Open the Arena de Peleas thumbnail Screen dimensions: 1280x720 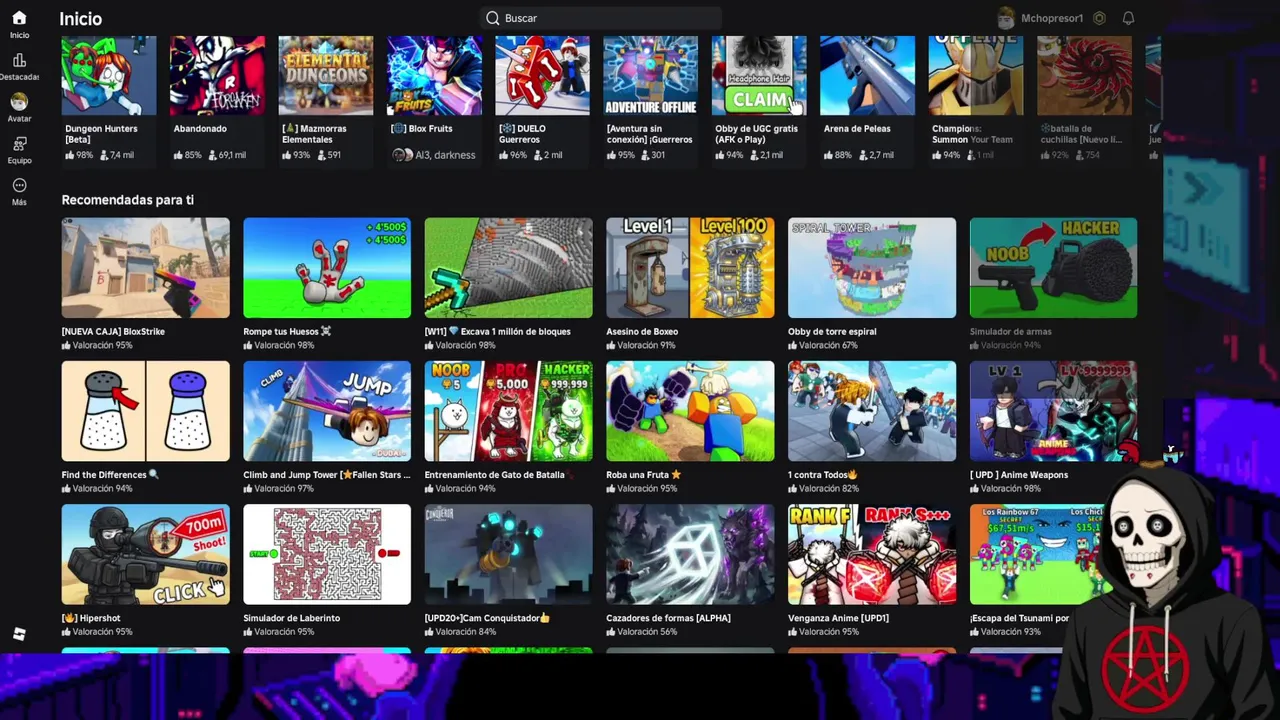point(868,75)
